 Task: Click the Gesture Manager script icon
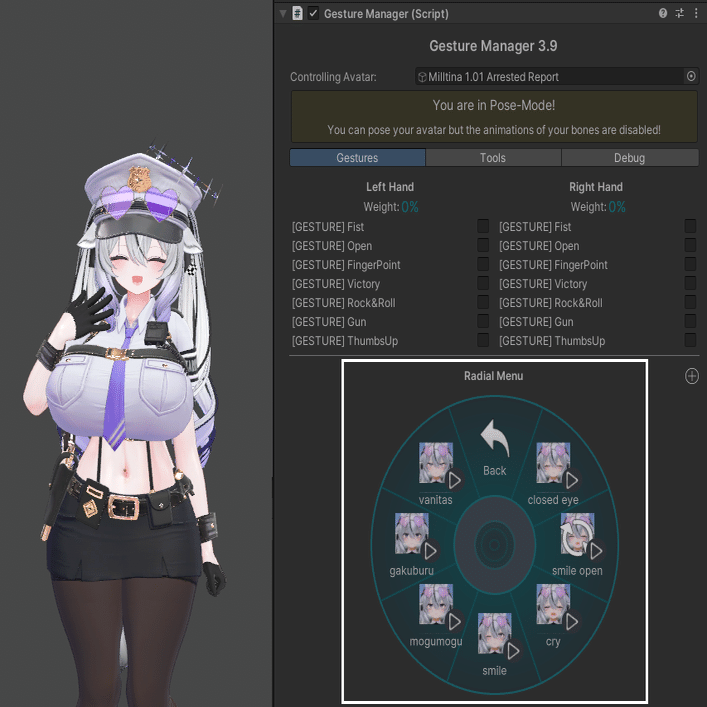[x=298, y=14]
